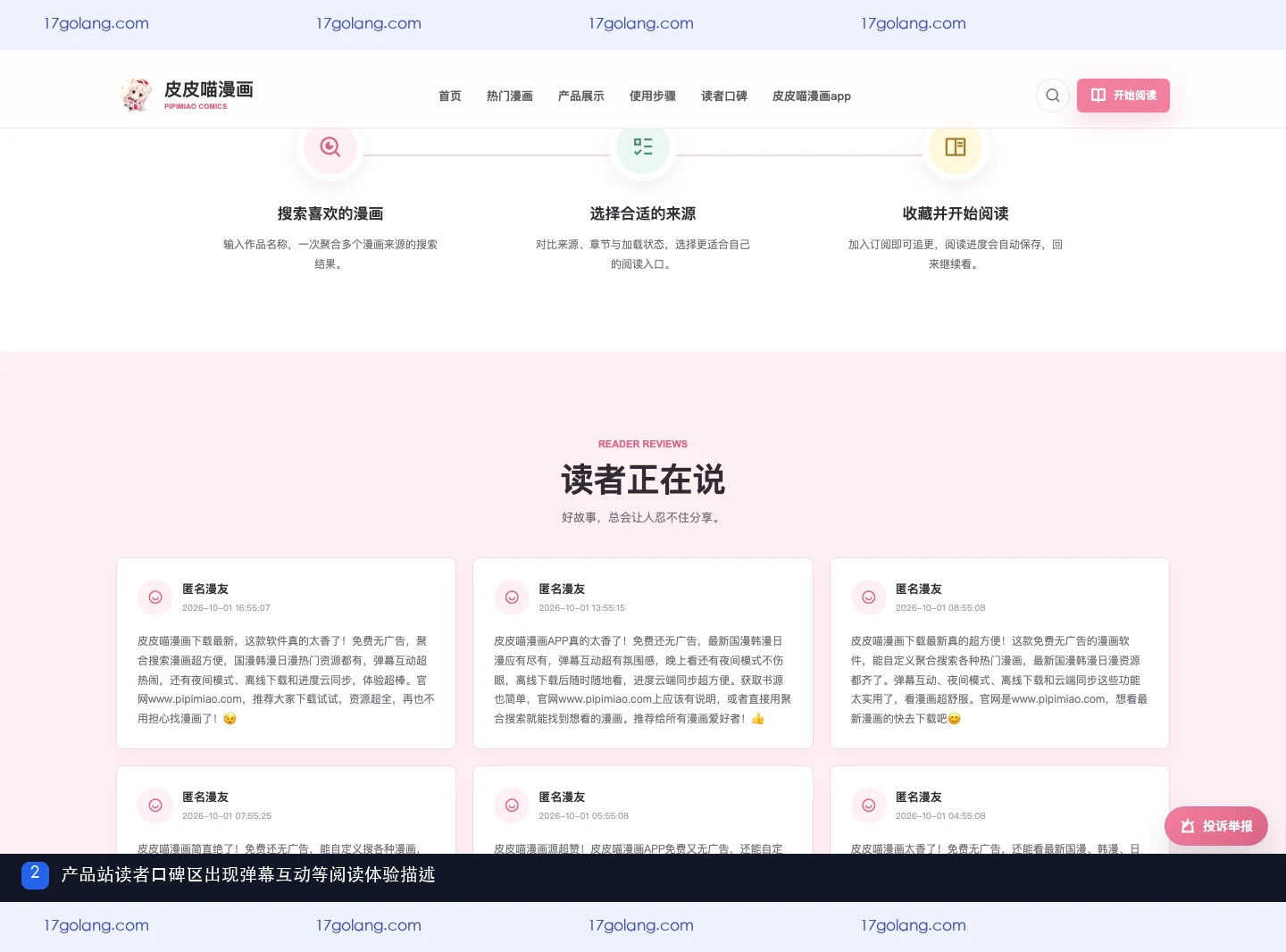This screenshot has width=1286, height=952.
Task: Click avatar icon of review dated 13:55:15
Action: pyautogui.click(x=512, y=597)
